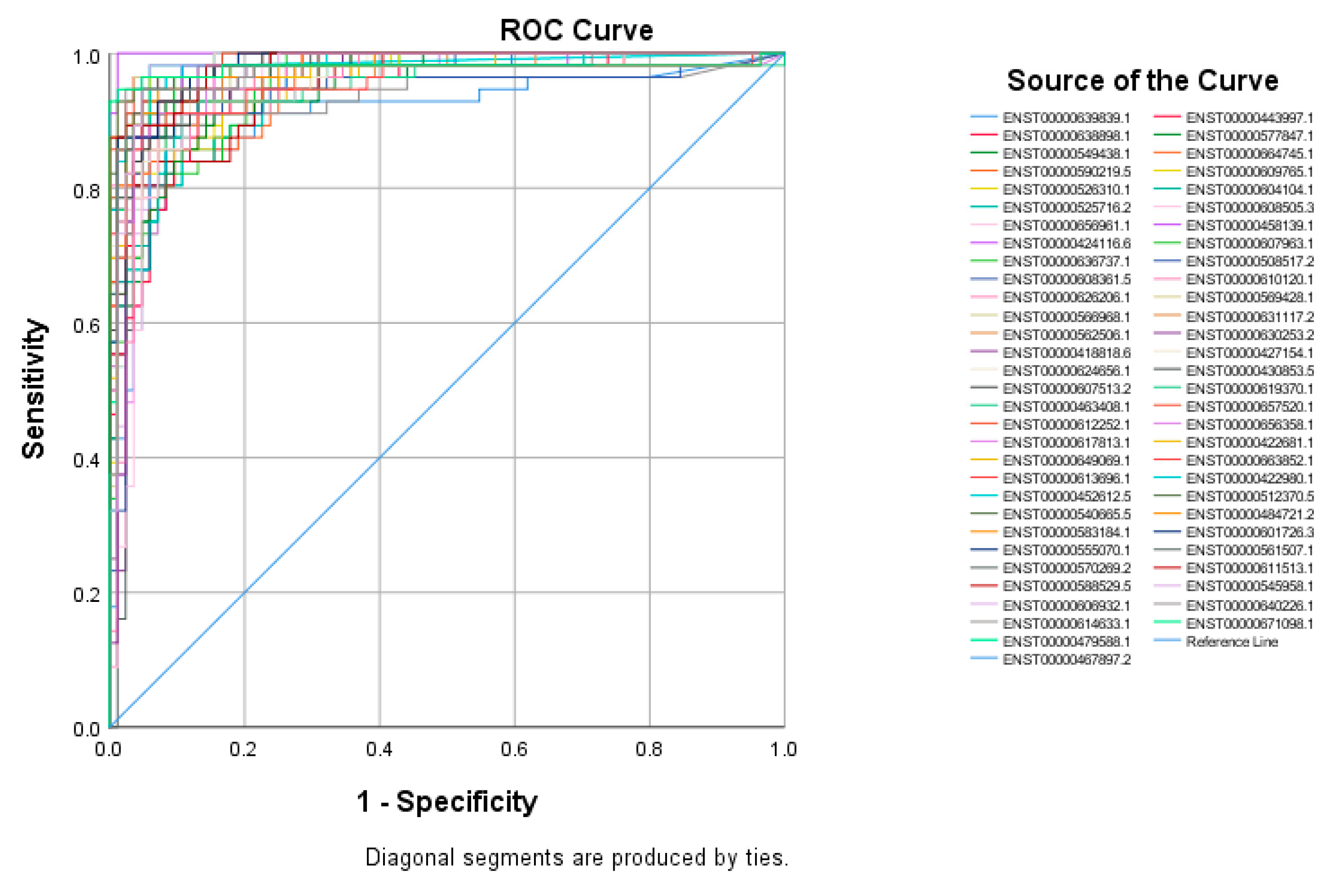Viewport: 1329px width, 896px height.
Task: Click the Sensitivity y-axis label
Action: click(33, 389)
